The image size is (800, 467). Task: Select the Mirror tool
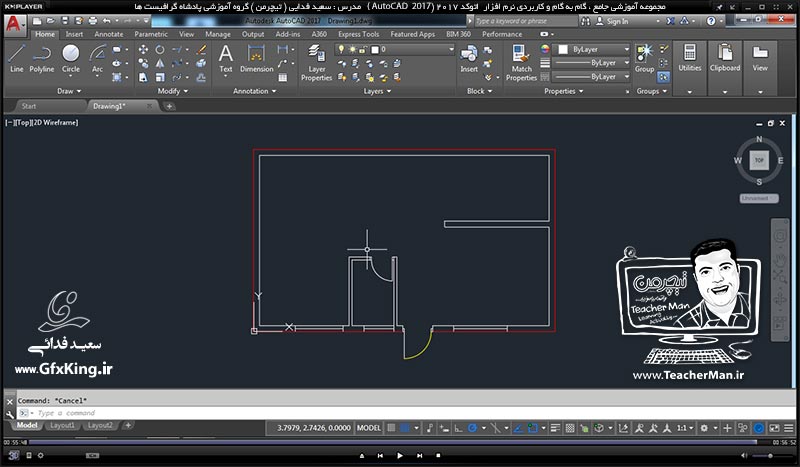[160, 63]
